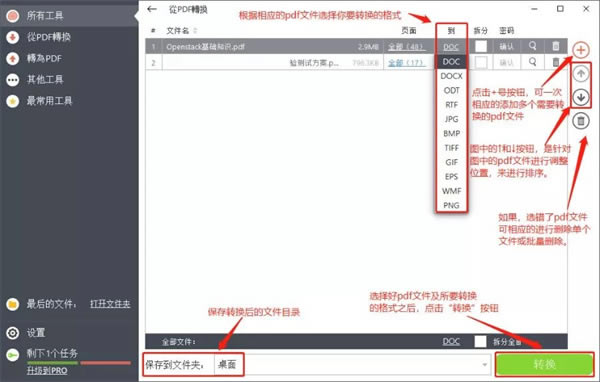Screen dimensions: 600x382
Task: Preview second file with magnifier icon
Action: (x=532, y=62)
